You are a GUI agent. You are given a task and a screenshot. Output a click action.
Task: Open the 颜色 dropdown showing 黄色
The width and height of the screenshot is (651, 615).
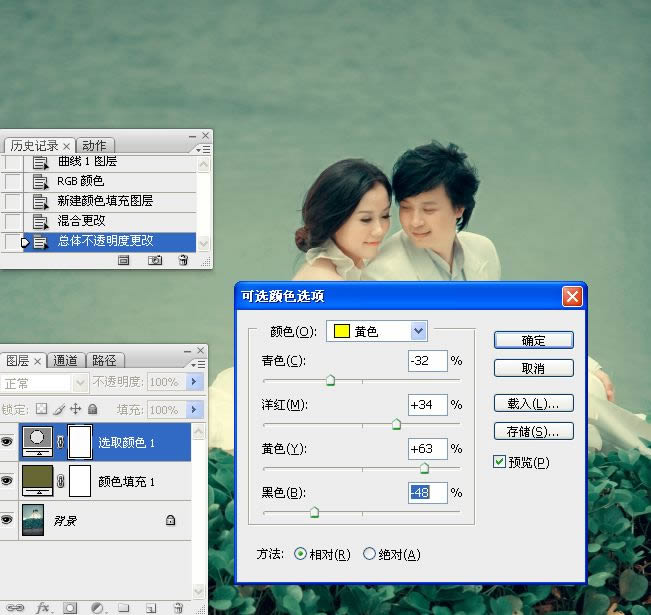point(418,331)
